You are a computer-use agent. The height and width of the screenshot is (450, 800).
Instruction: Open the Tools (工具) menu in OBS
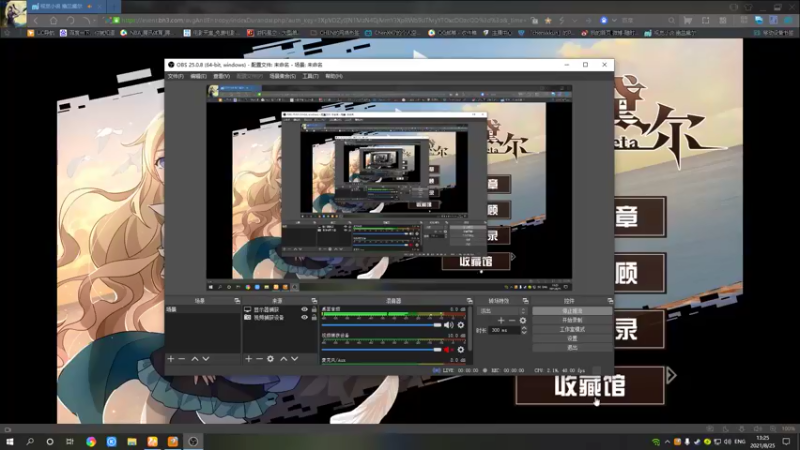(x=310, y=76)
